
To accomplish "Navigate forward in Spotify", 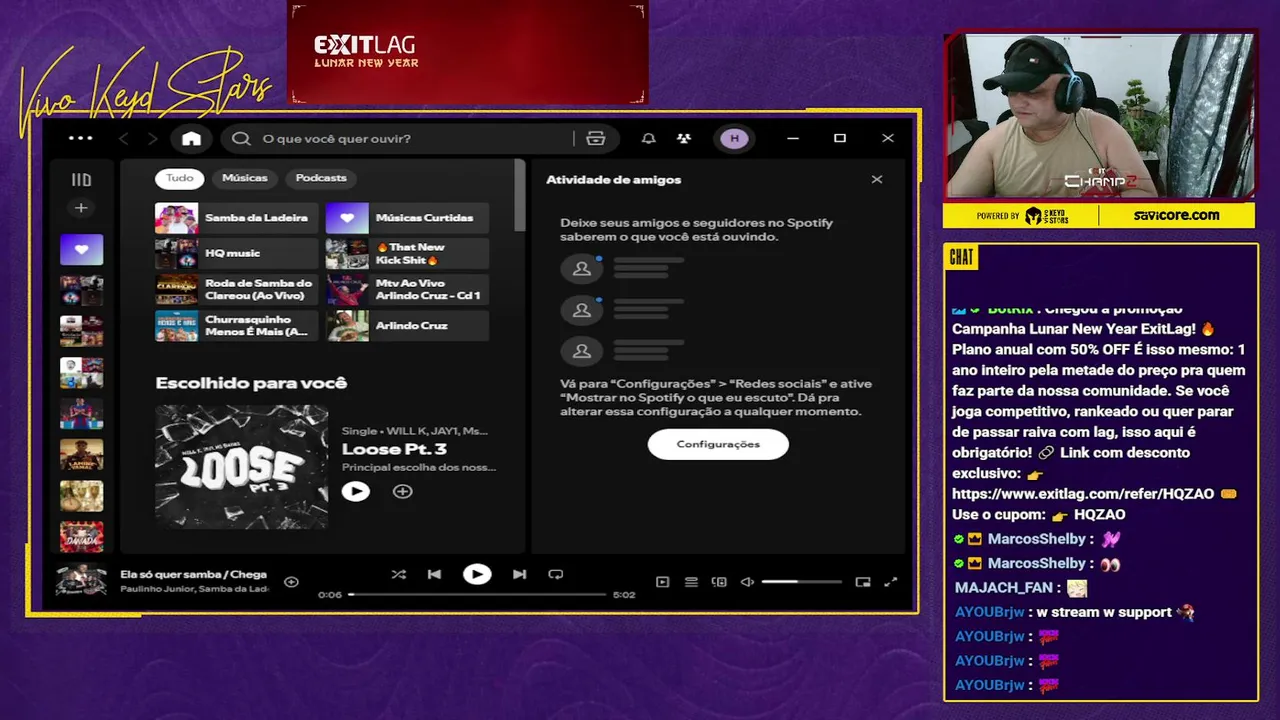I will [152, 138].
